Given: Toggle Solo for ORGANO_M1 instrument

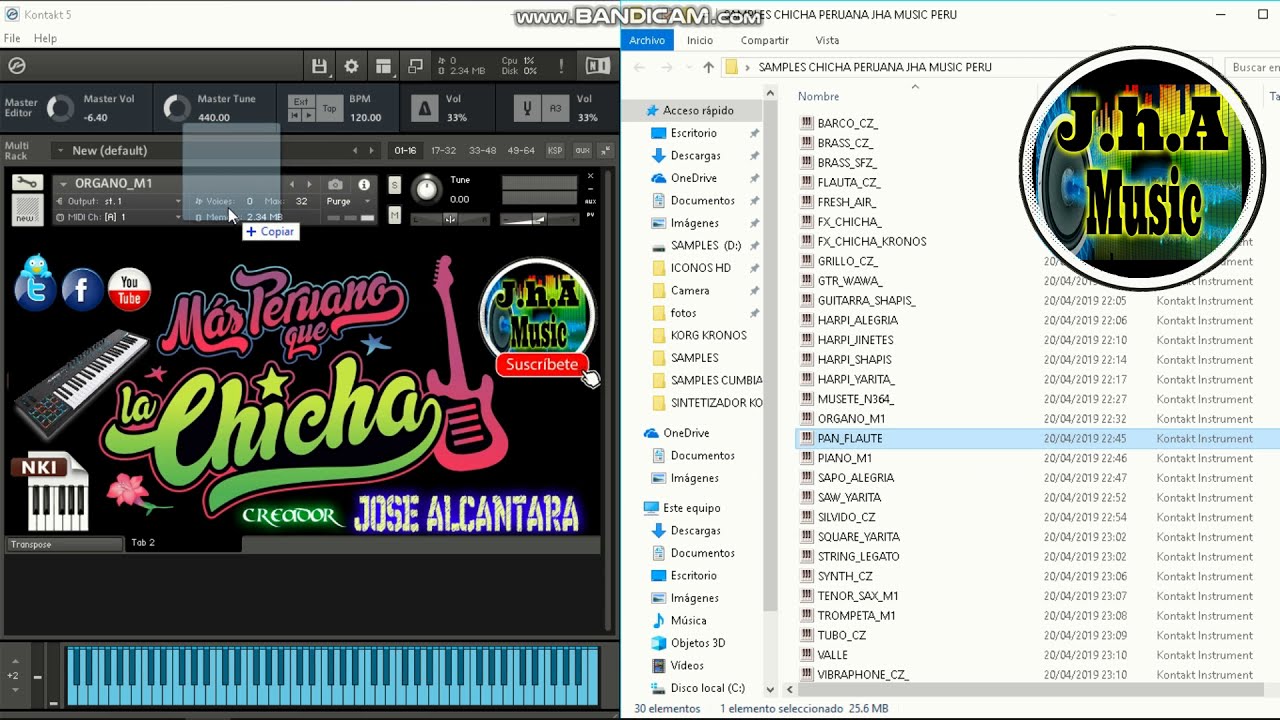Looking at the screenshot, I should point(395,185).
